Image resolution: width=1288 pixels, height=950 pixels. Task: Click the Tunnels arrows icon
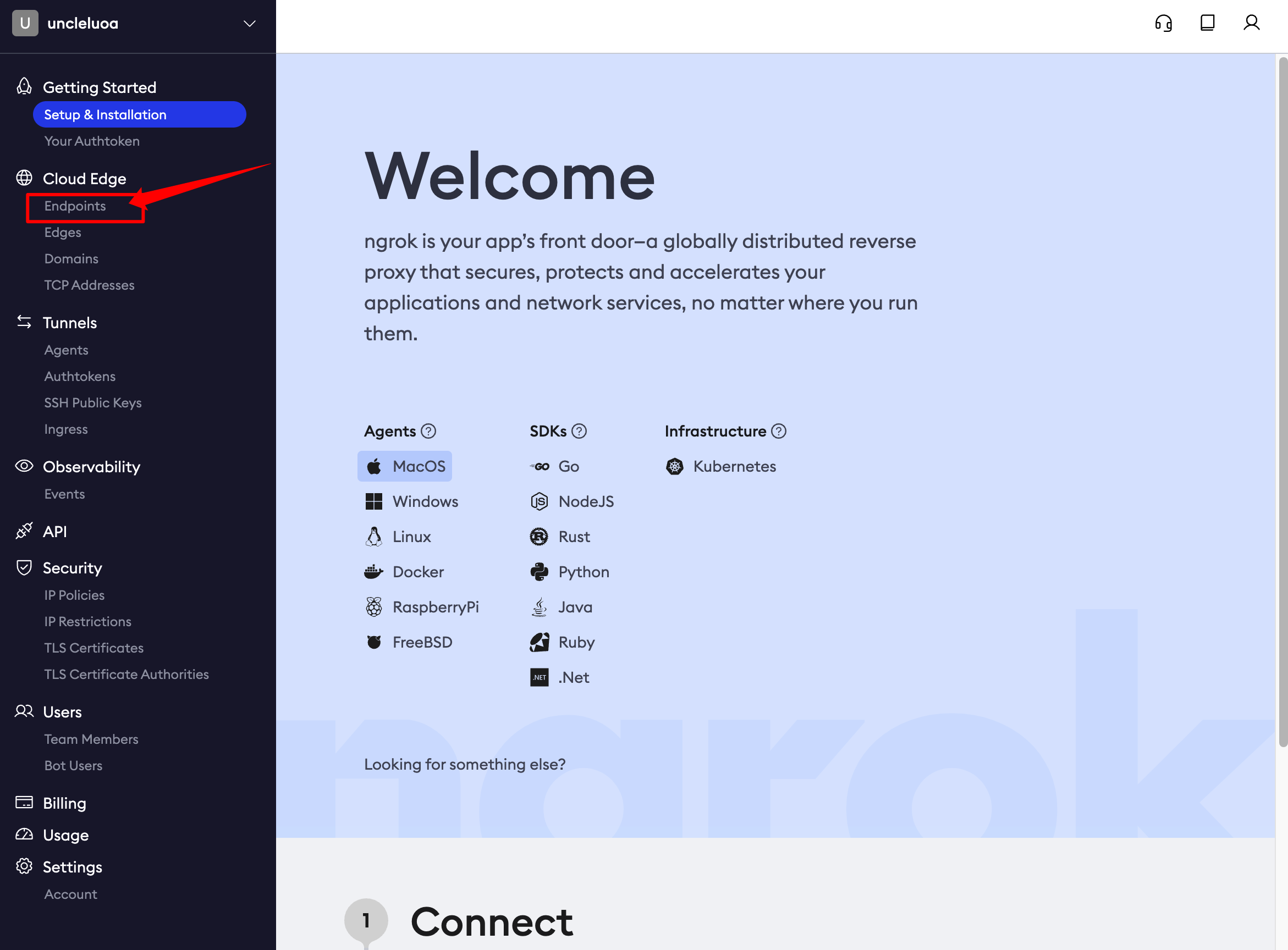[24, 322]
